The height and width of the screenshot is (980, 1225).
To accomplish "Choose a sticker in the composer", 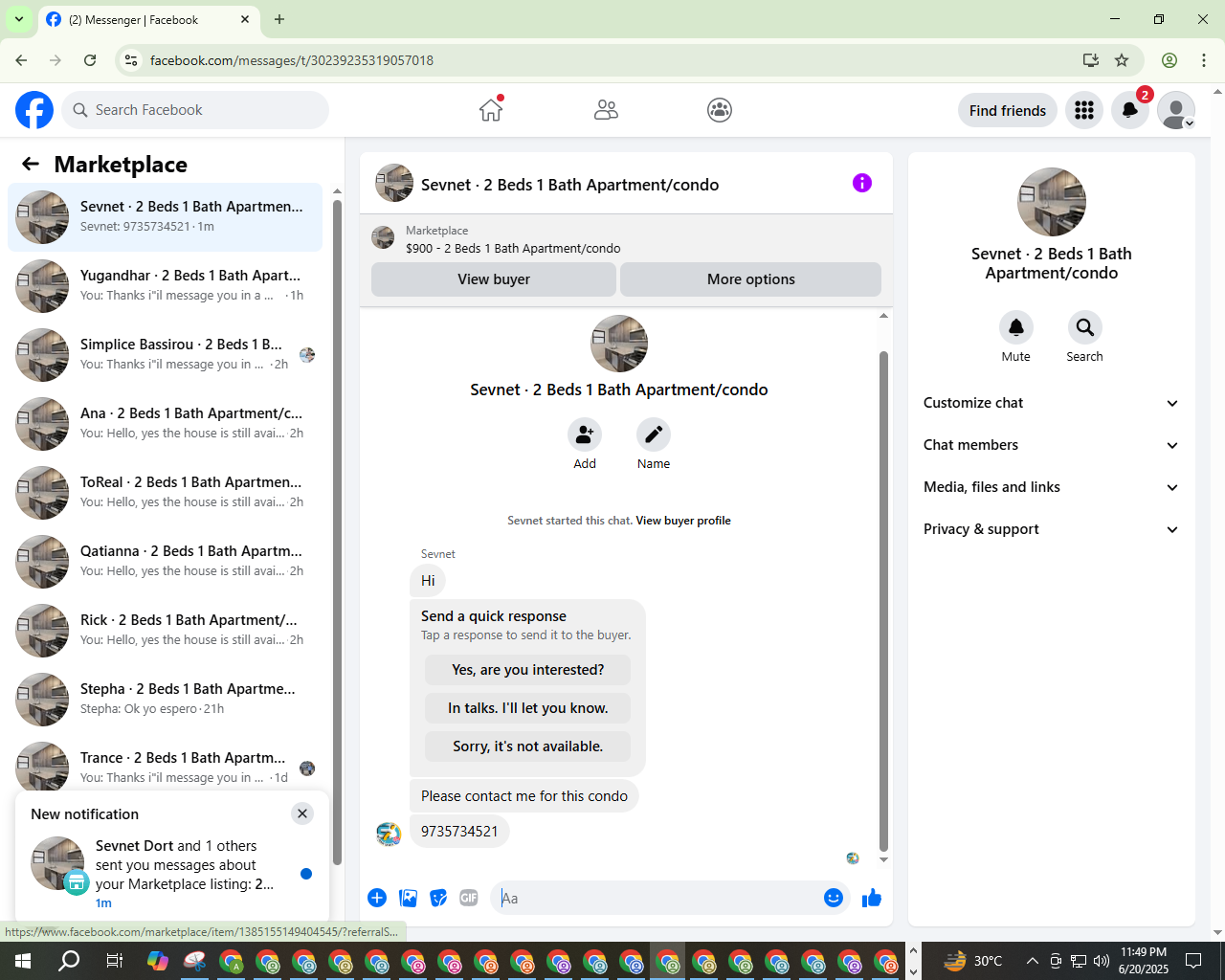I will [x=438, y=898].
